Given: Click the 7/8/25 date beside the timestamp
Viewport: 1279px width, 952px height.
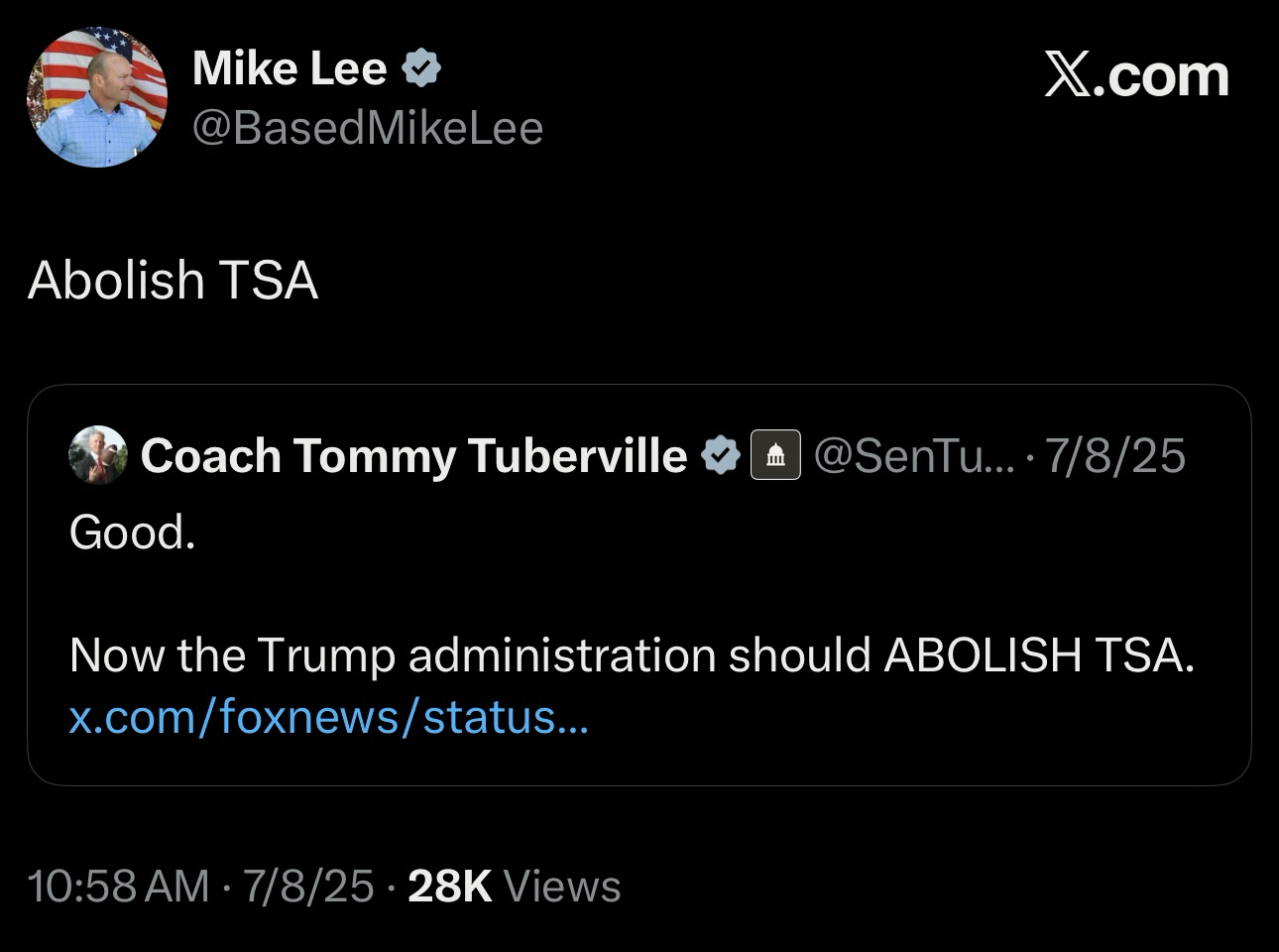Looking at the screenshot, I should tap(307, 886).
